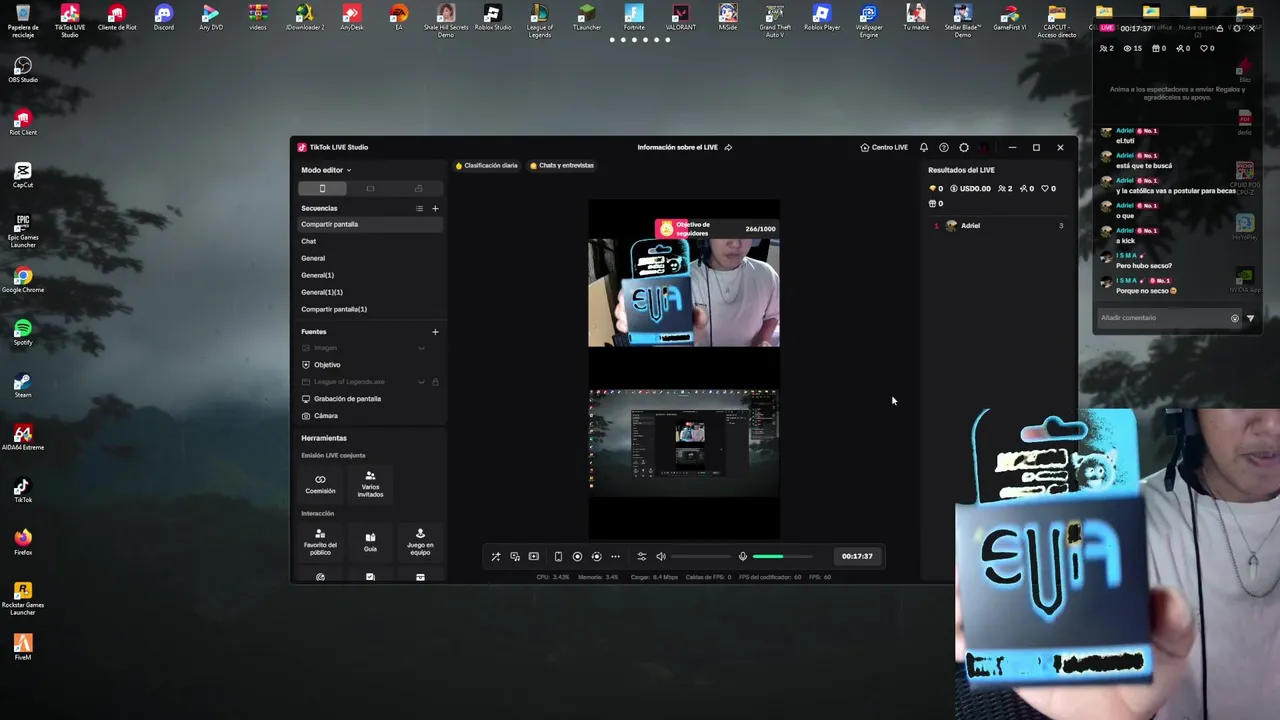
Task: Toggle lock on League of Legends.exe source
Action: pos(435,382)
